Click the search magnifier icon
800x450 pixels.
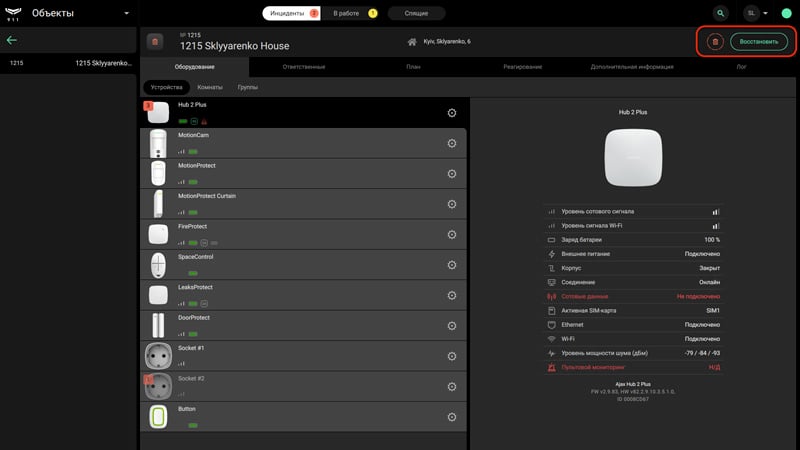click(720, 13)
